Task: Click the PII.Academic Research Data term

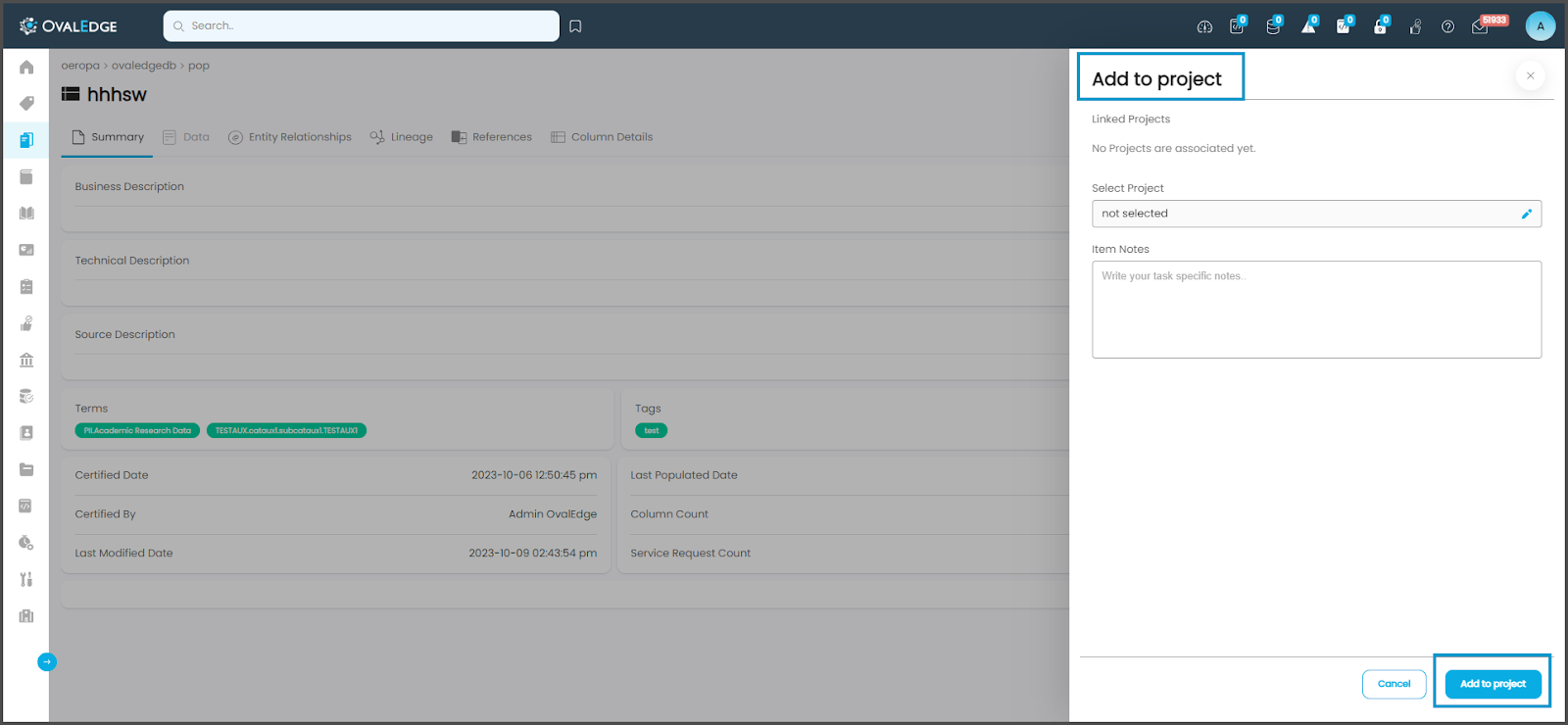Action: (x=137, y=430)
